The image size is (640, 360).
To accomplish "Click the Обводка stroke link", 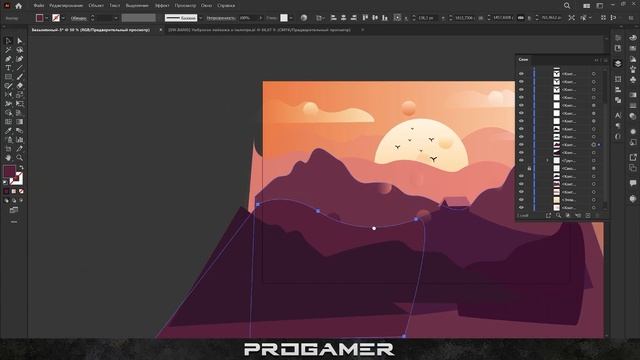I will 78,18.
